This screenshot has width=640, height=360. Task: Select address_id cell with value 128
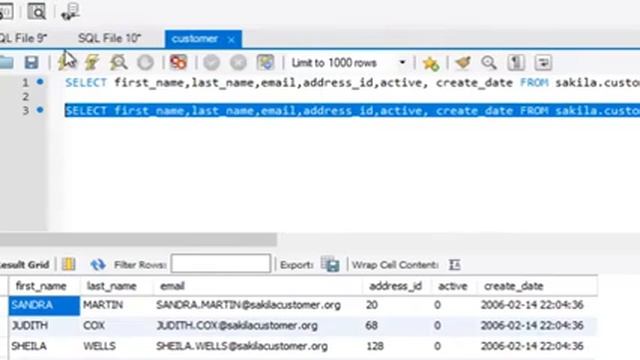pyautogui.click(x=397, y=346)
